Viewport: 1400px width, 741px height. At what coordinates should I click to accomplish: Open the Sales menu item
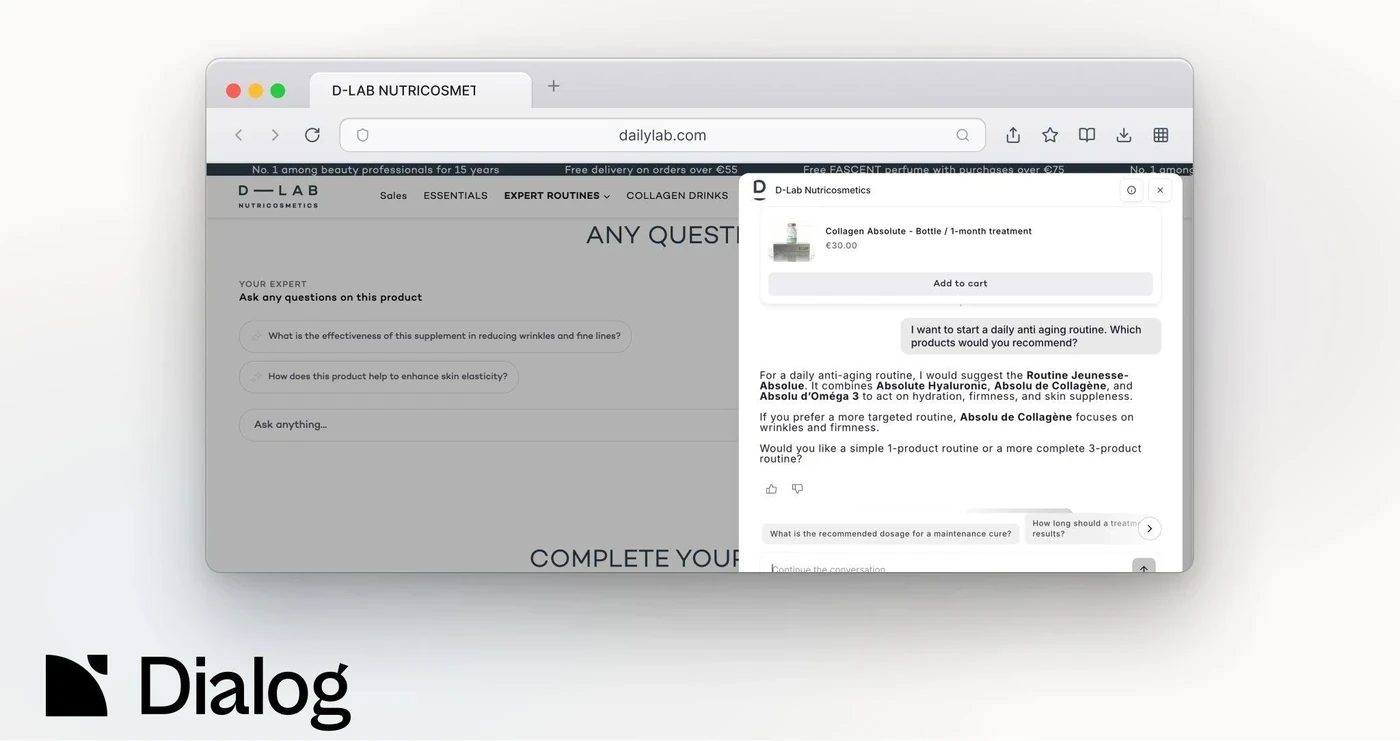point(393,196)
